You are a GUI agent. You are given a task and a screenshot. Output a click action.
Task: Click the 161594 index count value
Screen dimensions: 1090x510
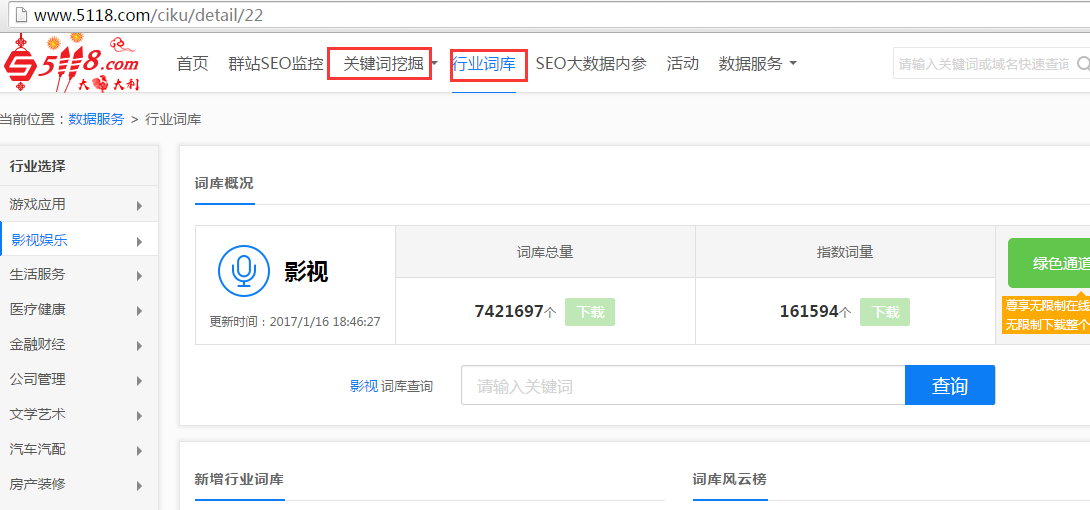[x=808, y=312]
